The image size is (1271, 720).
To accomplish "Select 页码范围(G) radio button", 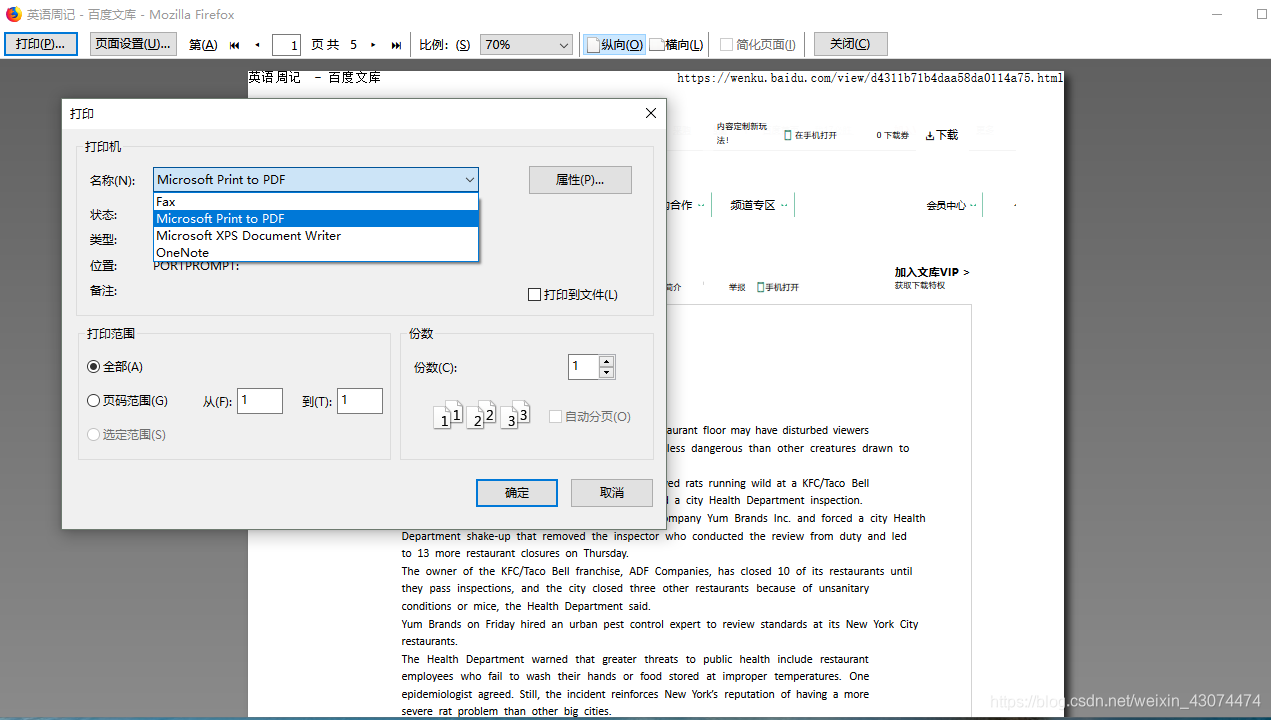I will point(94,401).
